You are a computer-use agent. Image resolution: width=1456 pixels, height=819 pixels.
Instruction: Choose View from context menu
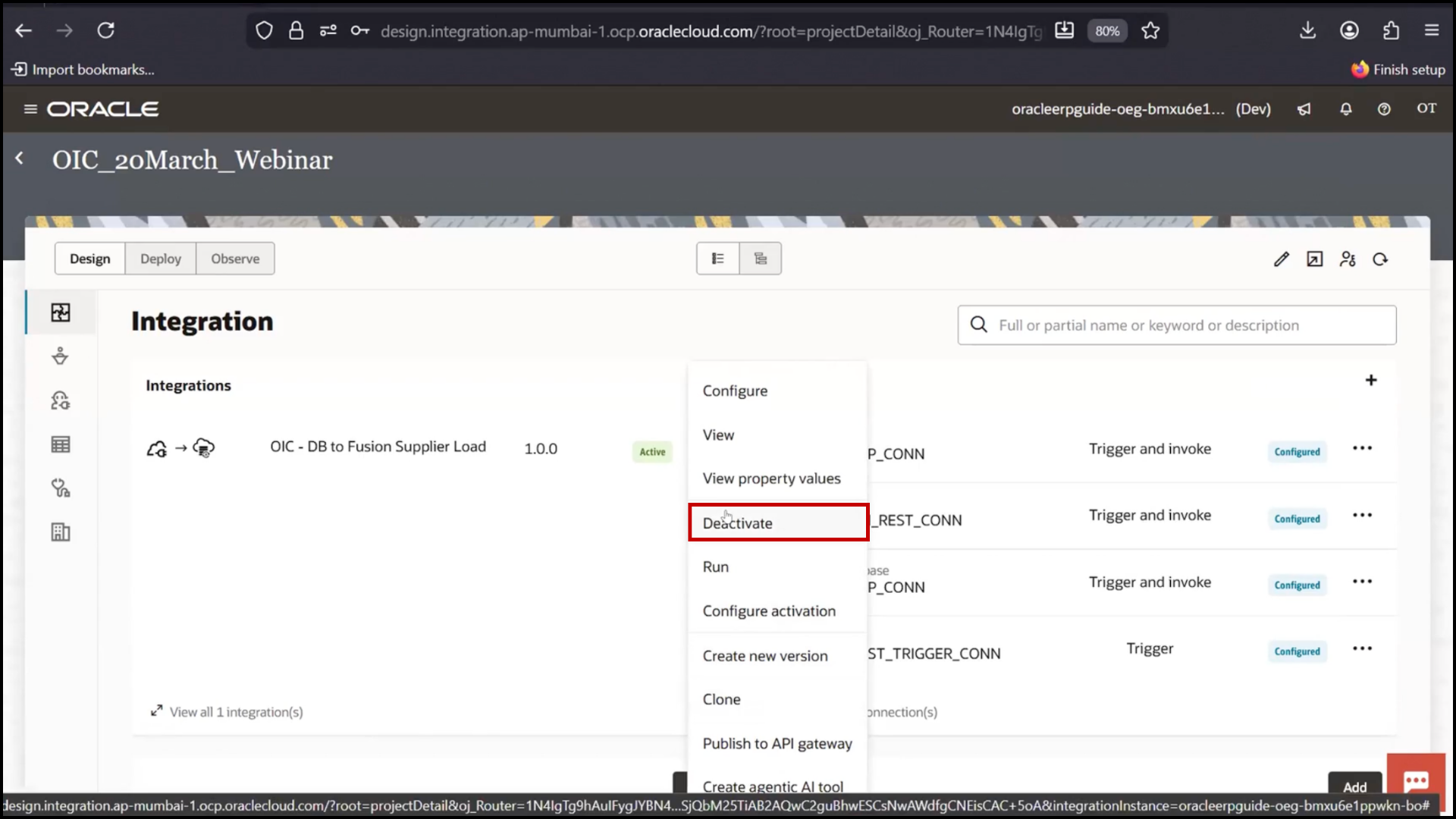pos(777,435)
